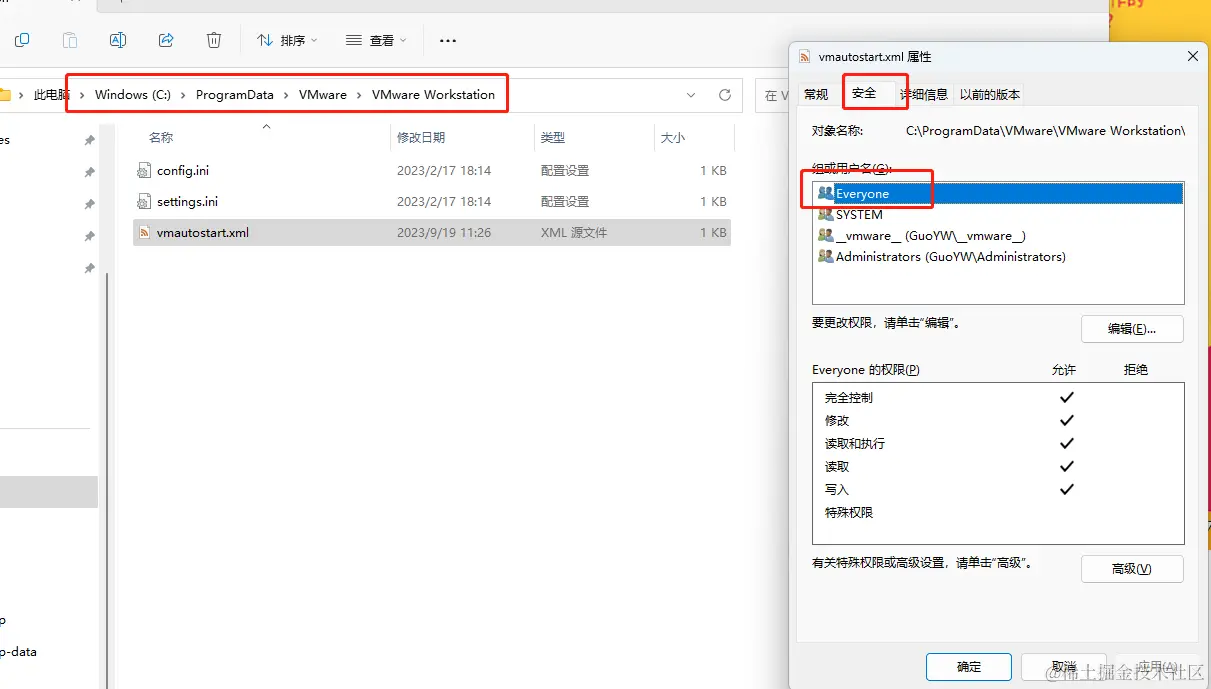The height and width of the screenshot is (689, 1211).
Task: Sort files by 大小 column header
Action: pyautogui.click(x=673, y=138)
